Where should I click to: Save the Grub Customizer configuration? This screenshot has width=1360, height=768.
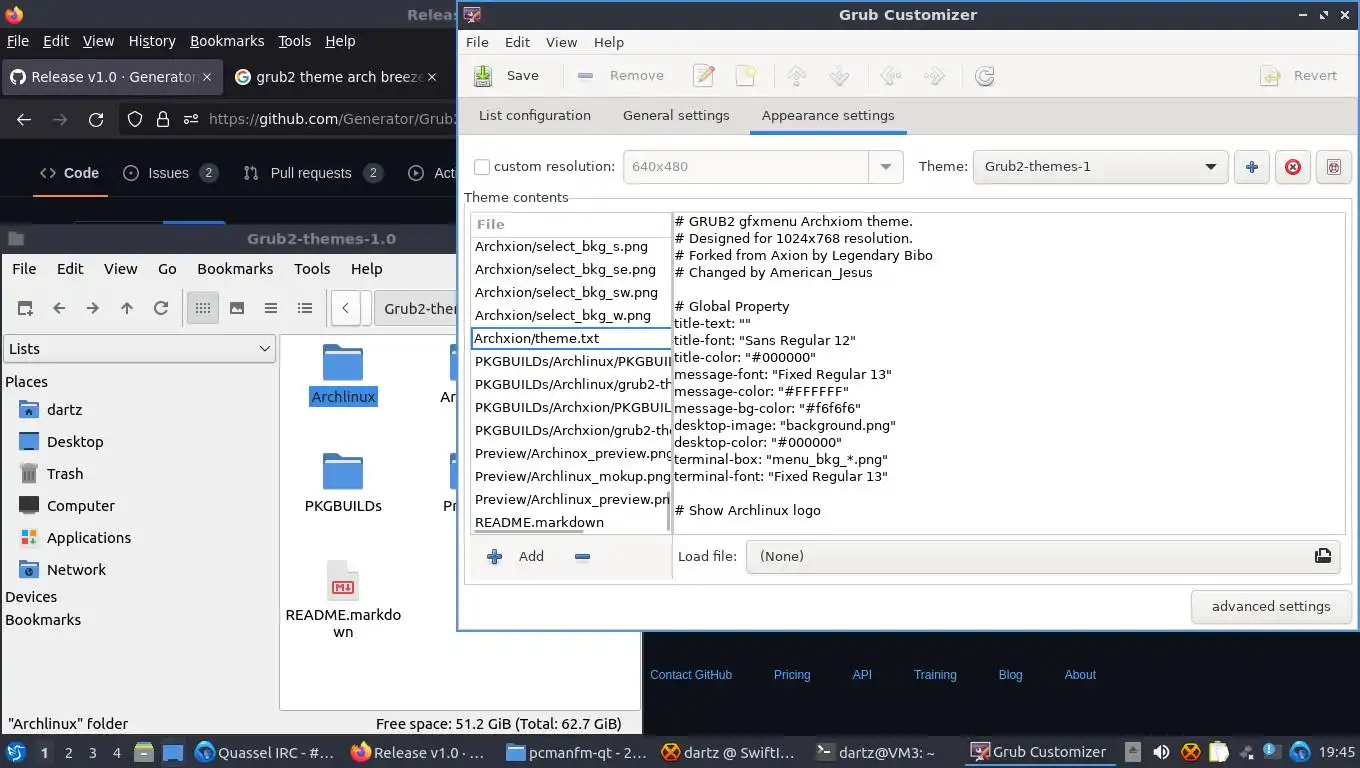506,76
